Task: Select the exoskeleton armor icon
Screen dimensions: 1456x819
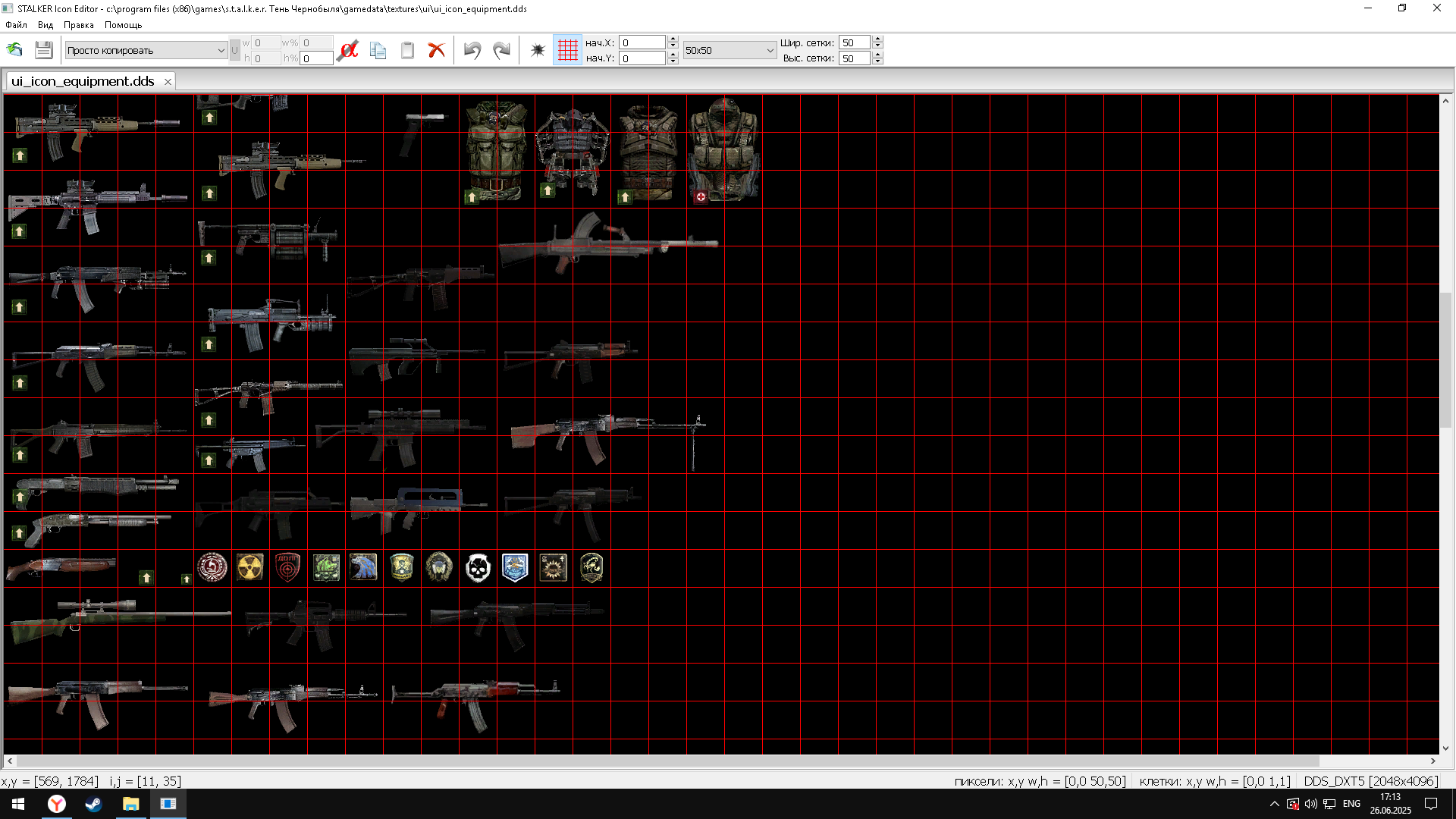Action: pyautogui.click(x=573, y=150)
